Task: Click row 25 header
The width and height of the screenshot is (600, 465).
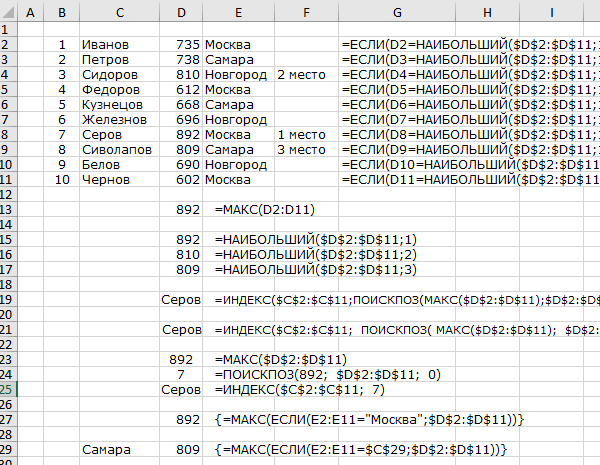Action: click(x=10, y=389)
